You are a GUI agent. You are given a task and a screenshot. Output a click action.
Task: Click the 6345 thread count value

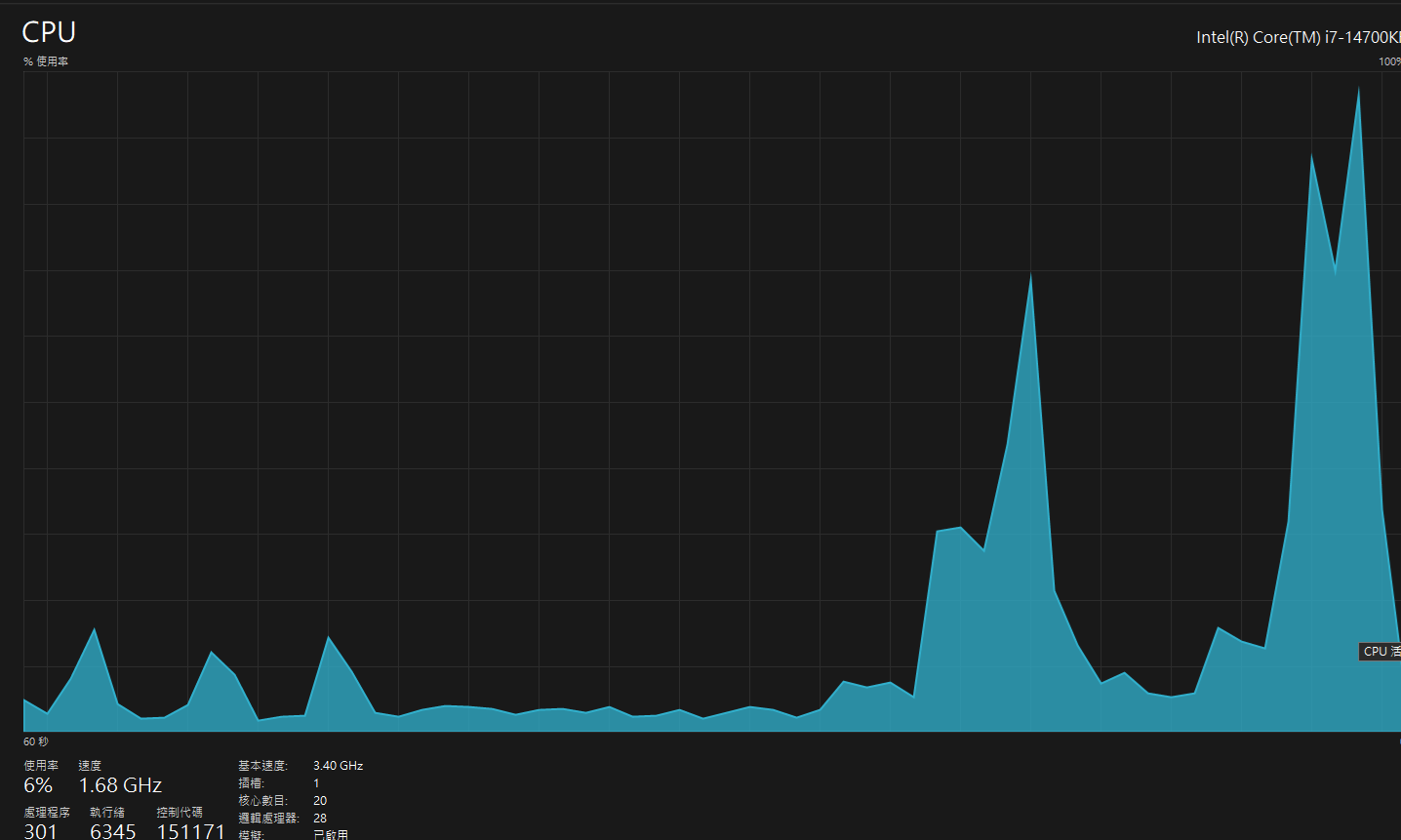tap(113, 831)
